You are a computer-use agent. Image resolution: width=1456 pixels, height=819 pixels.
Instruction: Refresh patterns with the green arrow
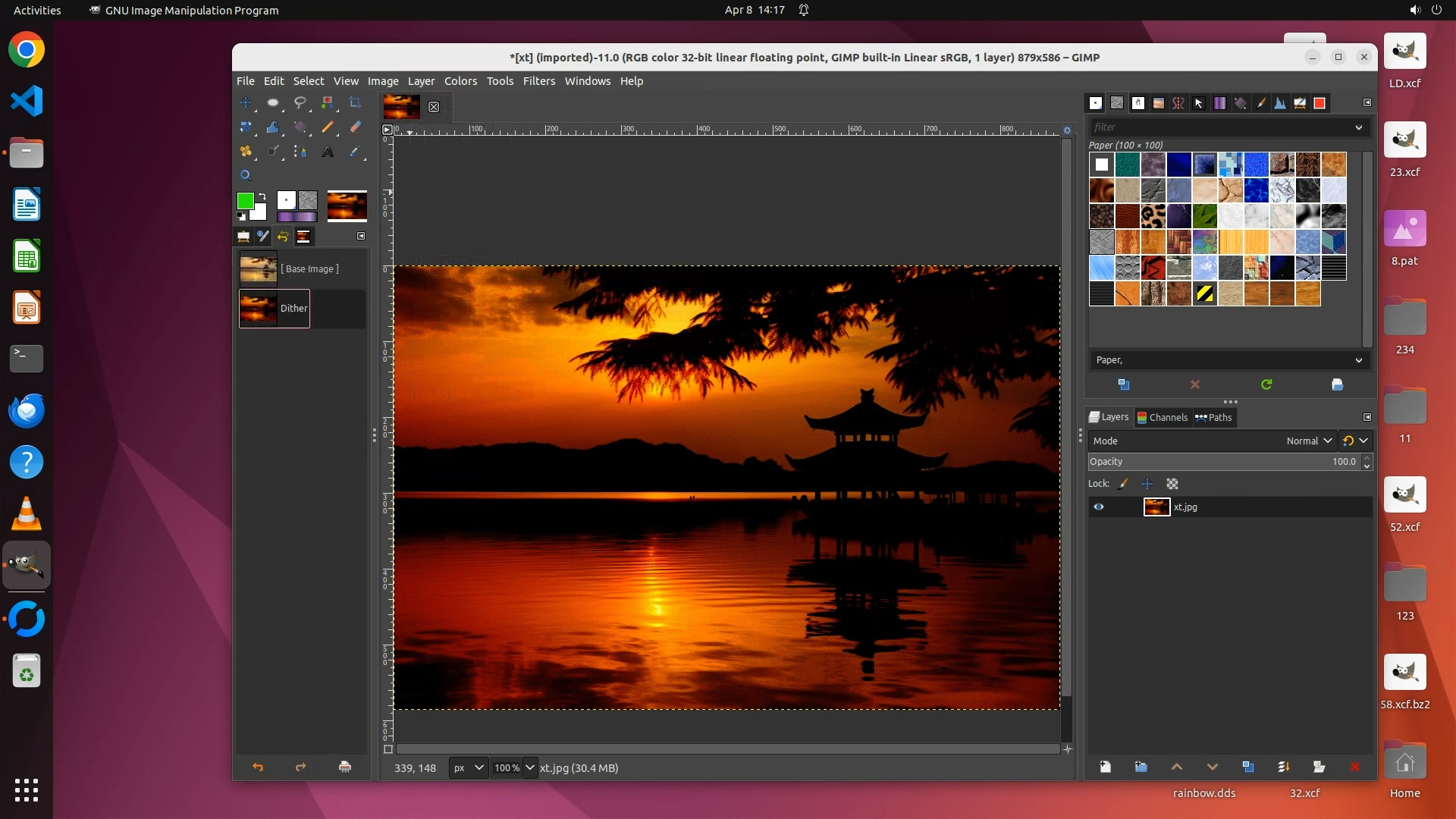coord(1266,384)
